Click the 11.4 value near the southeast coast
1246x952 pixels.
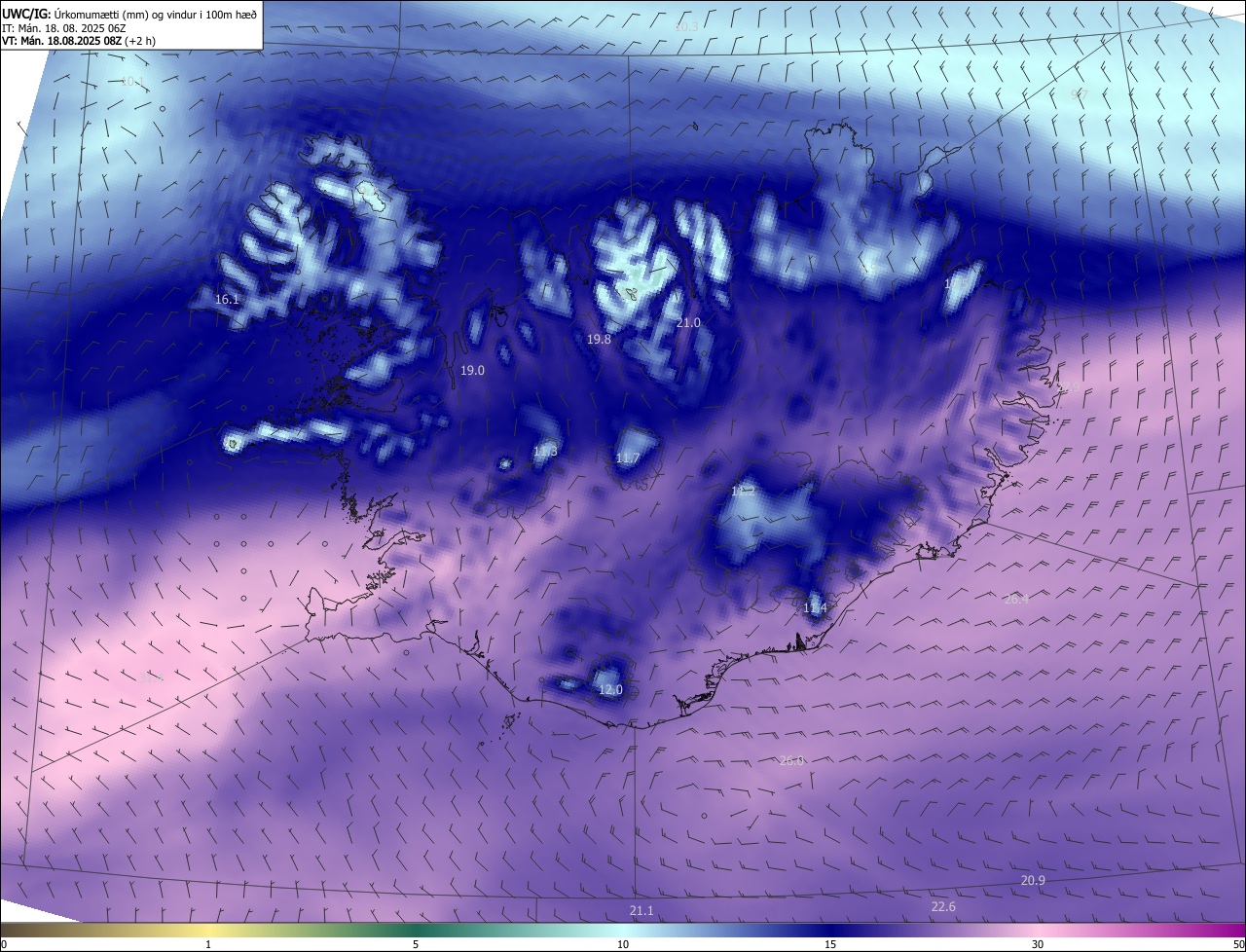815,608
